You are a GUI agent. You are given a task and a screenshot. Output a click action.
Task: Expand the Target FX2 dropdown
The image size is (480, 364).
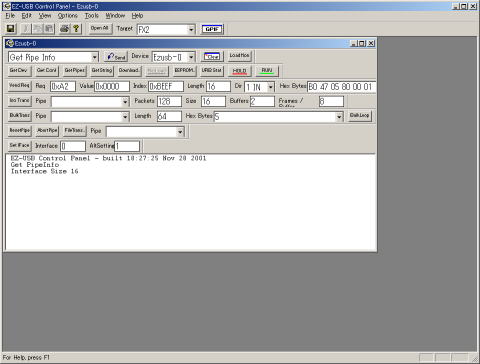click(191, 30)
